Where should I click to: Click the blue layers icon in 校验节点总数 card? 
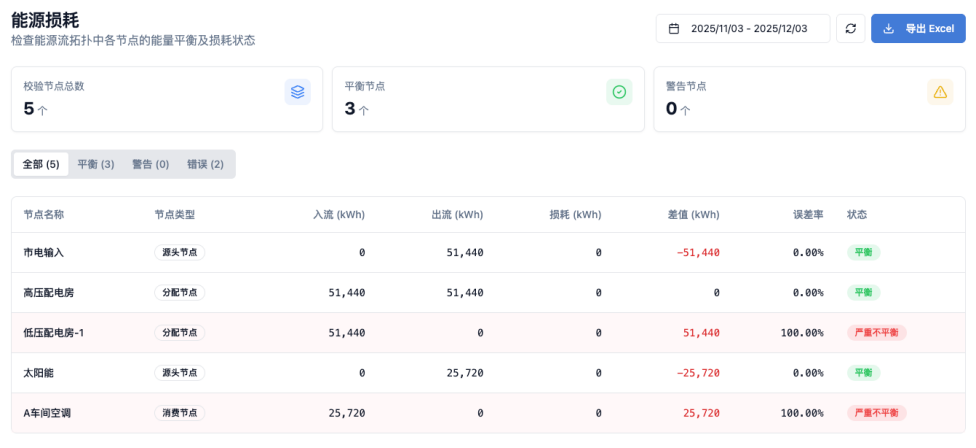click(x=298, y=92)
